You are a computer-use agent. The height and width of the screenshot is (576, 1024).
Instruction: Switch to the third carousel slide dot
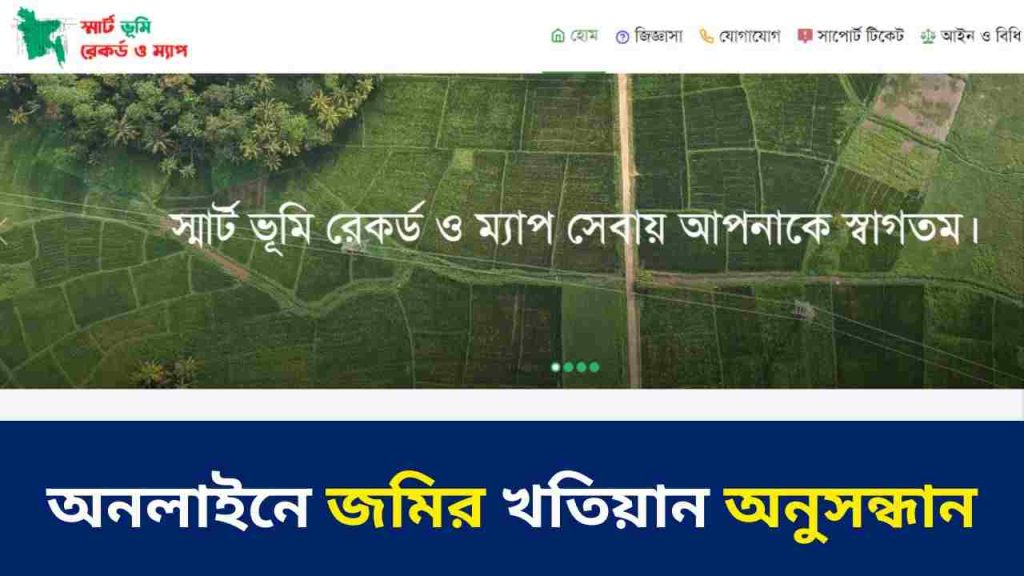click(x=581, y=367)
